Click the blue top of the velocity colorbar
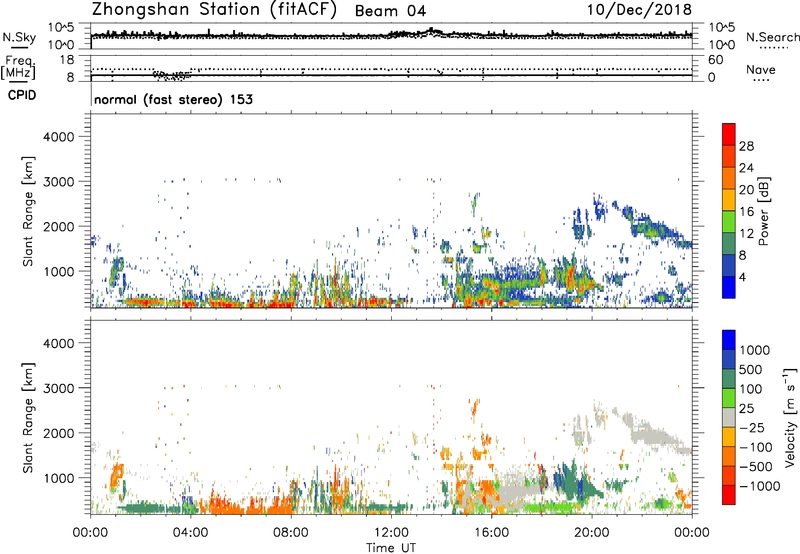Screen dimensions: 800x554 tap(729, 340)
